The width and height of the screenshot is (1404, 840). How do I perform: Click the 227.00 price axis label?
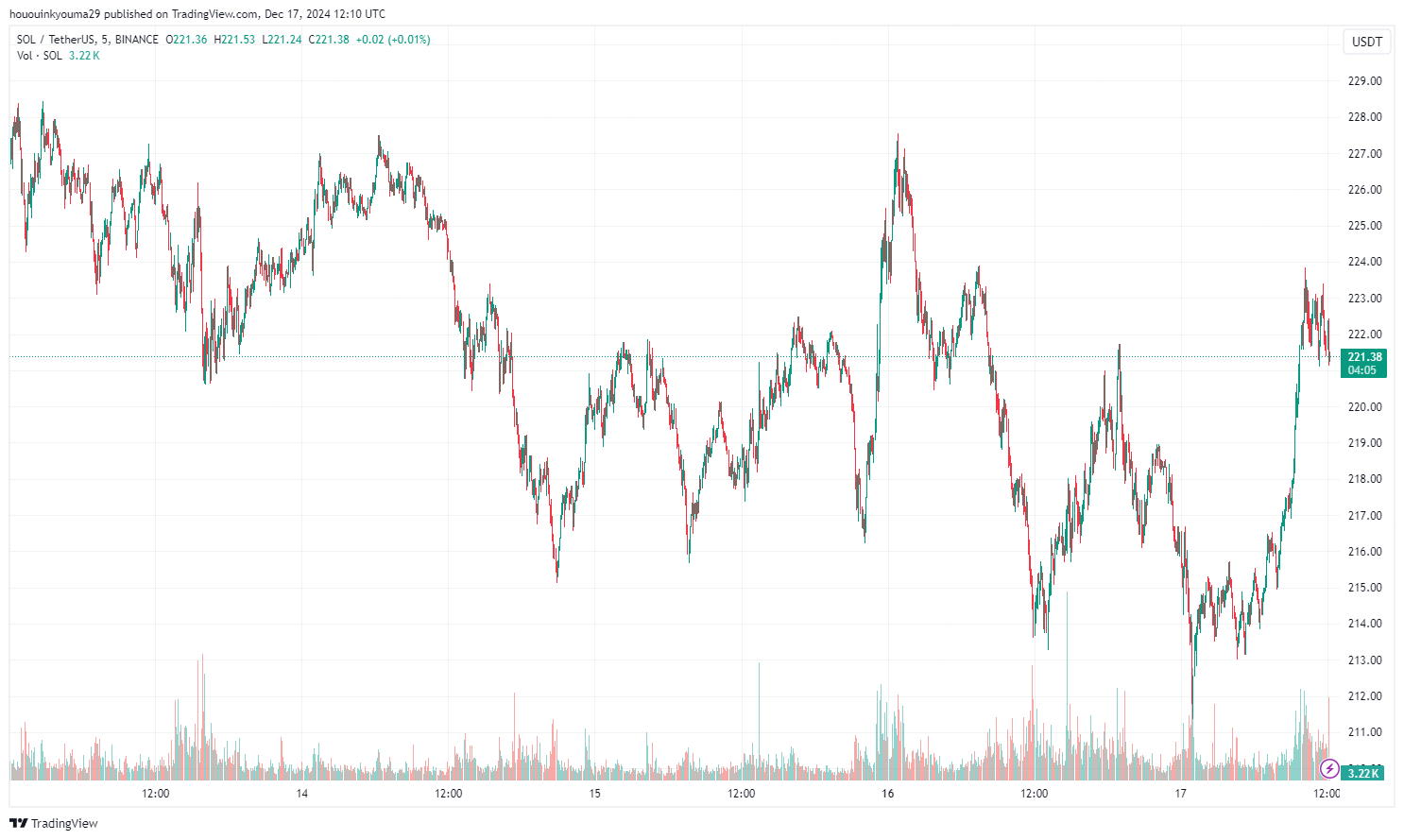1364,154
